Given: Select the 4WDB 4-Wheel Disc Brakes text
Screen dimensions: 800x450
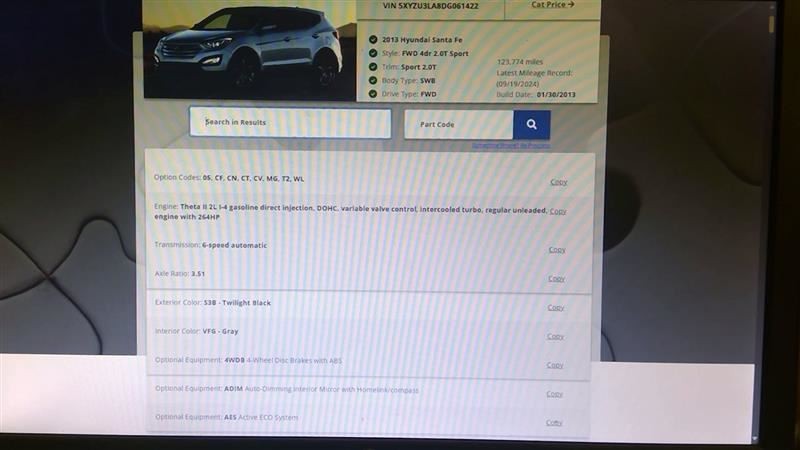Looking at the screenshot, I should click(283, 361).
